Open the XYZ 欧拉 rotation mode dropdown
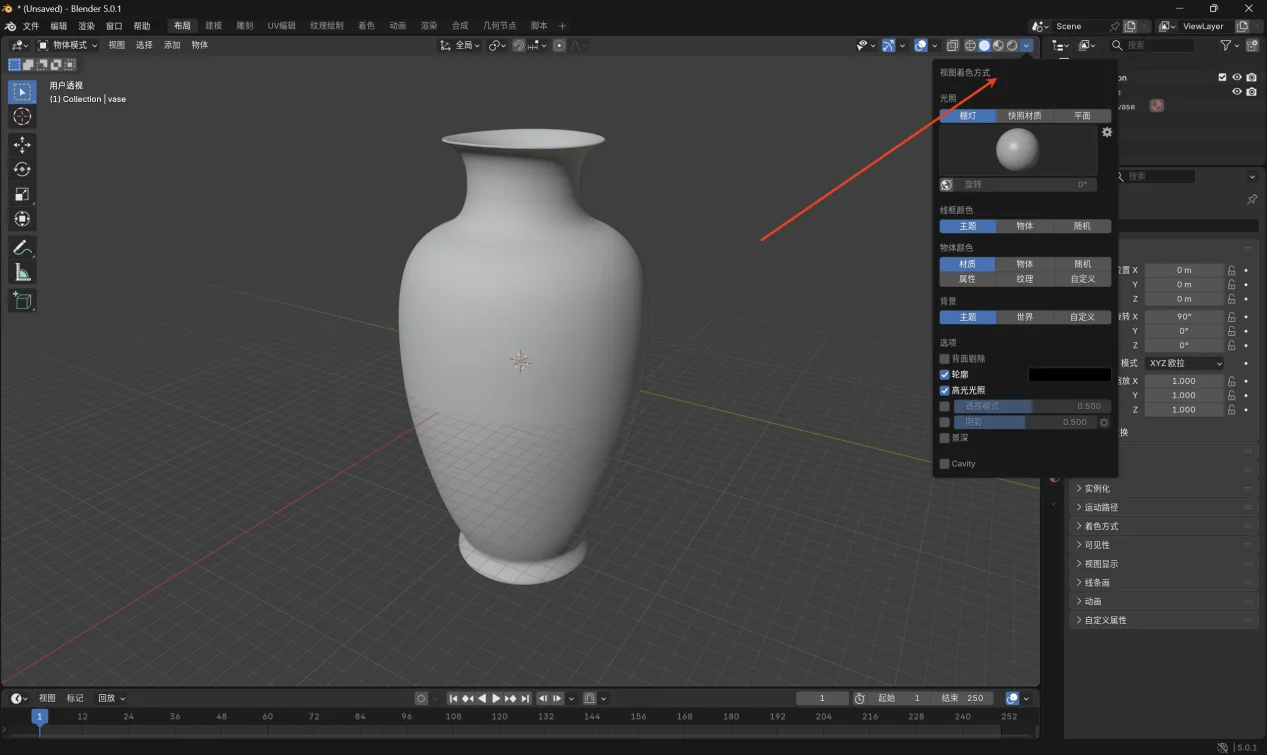 (1184, 363)
